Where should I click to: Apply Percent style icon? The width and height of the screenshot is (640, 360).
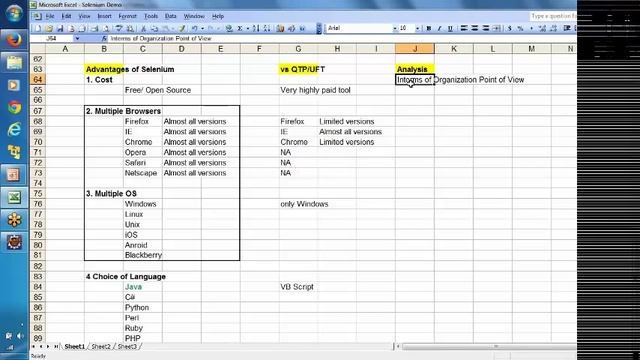tap(520, 28)
